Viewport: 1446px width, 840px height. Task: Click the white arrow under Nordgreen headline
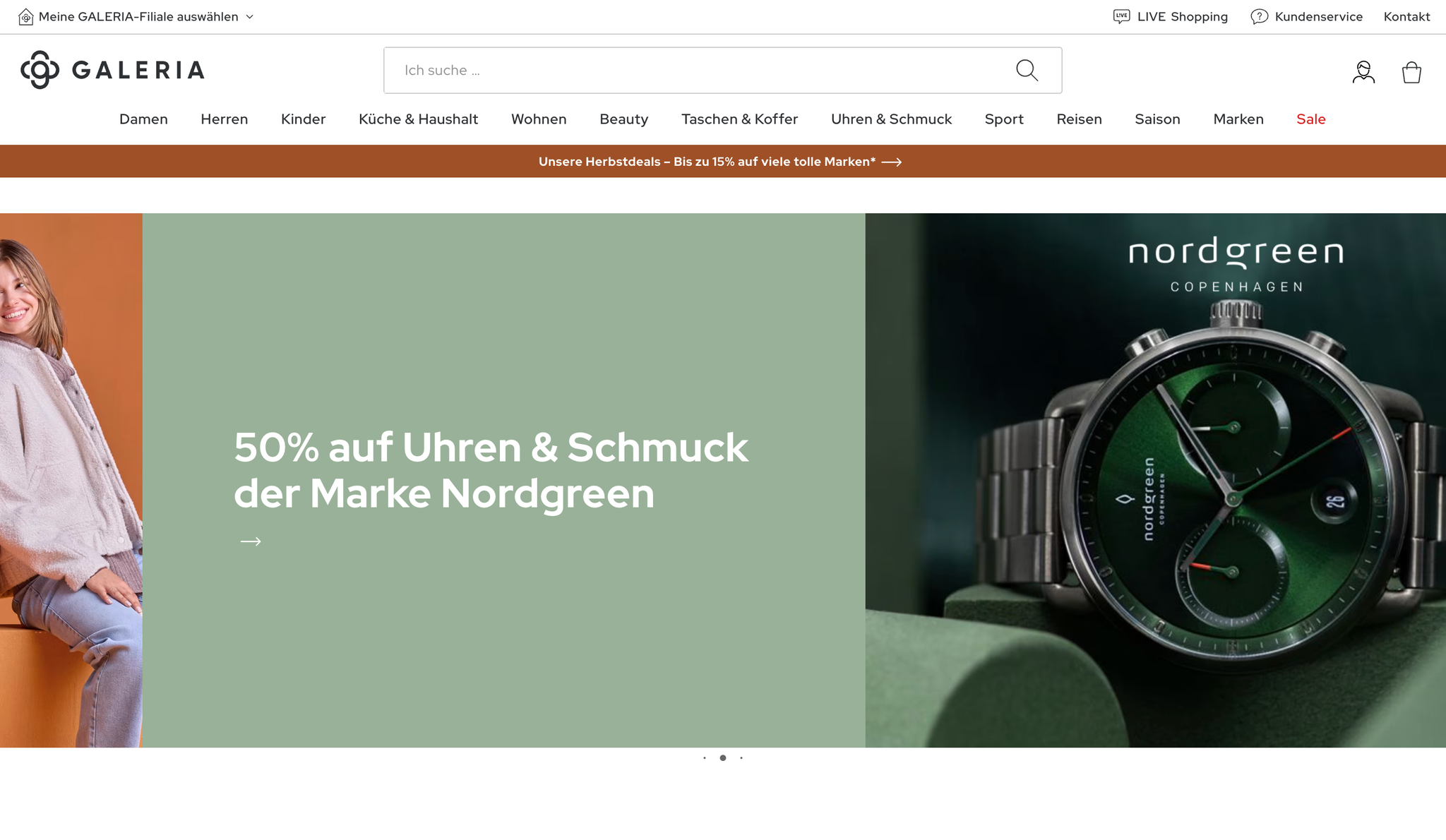pos(251,541)
